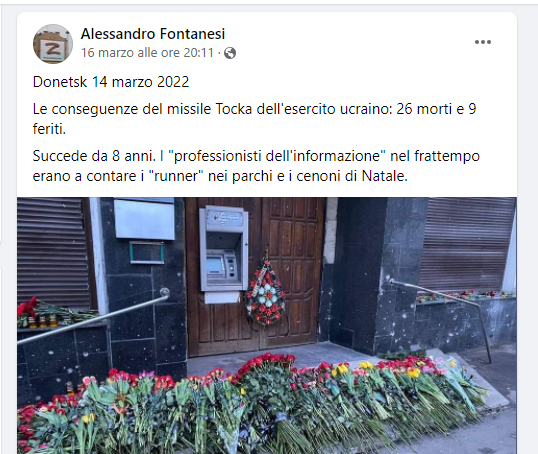Image resolution: width=538 pixels, height=454 pixels.
Task: Click the left metal handrail in photo
Action: click(x=93, y=318)
